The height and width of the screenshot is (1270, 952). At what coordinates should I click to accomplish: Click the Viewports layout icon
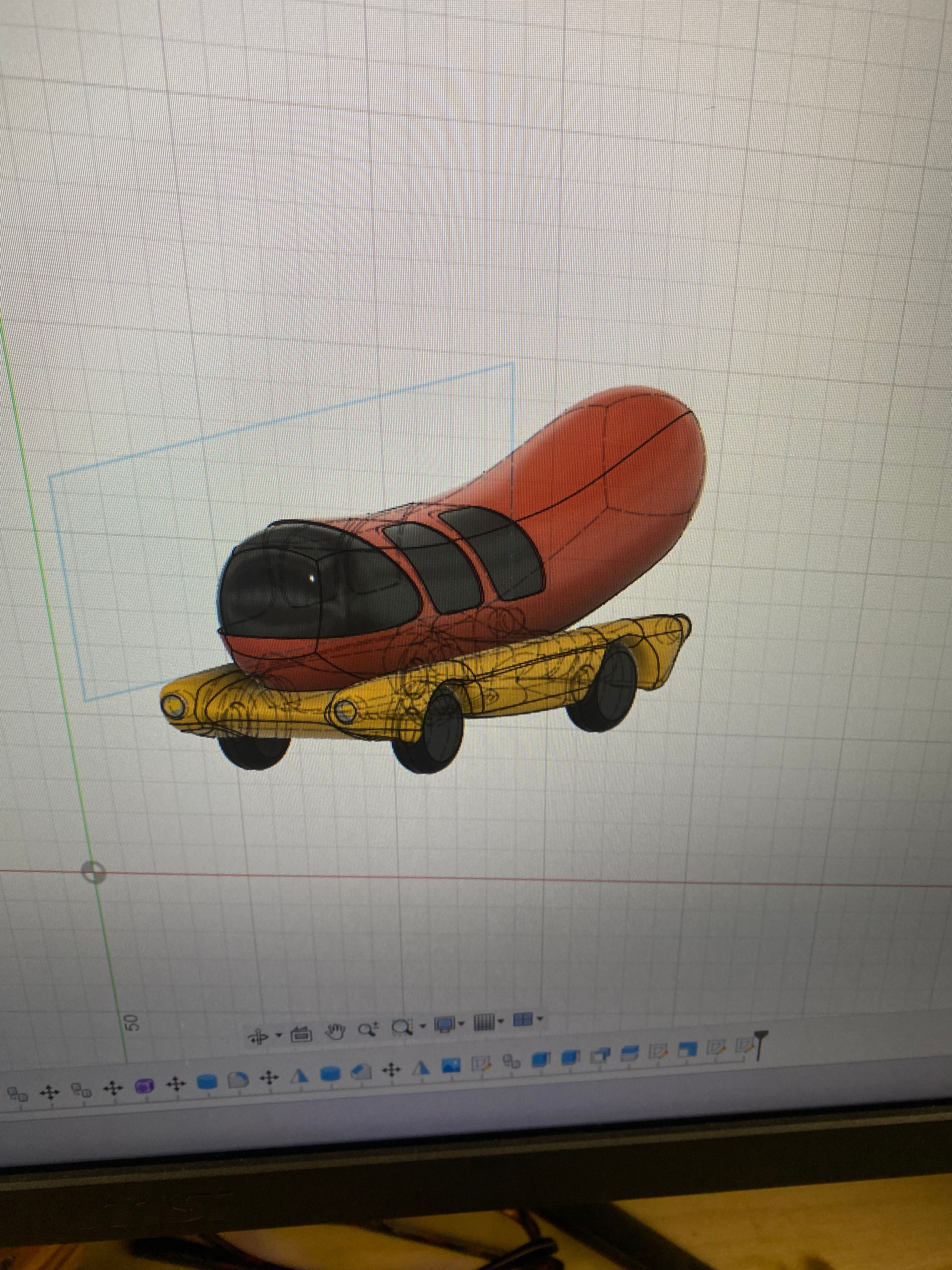pyautogui.click(x=522, y=1019)
